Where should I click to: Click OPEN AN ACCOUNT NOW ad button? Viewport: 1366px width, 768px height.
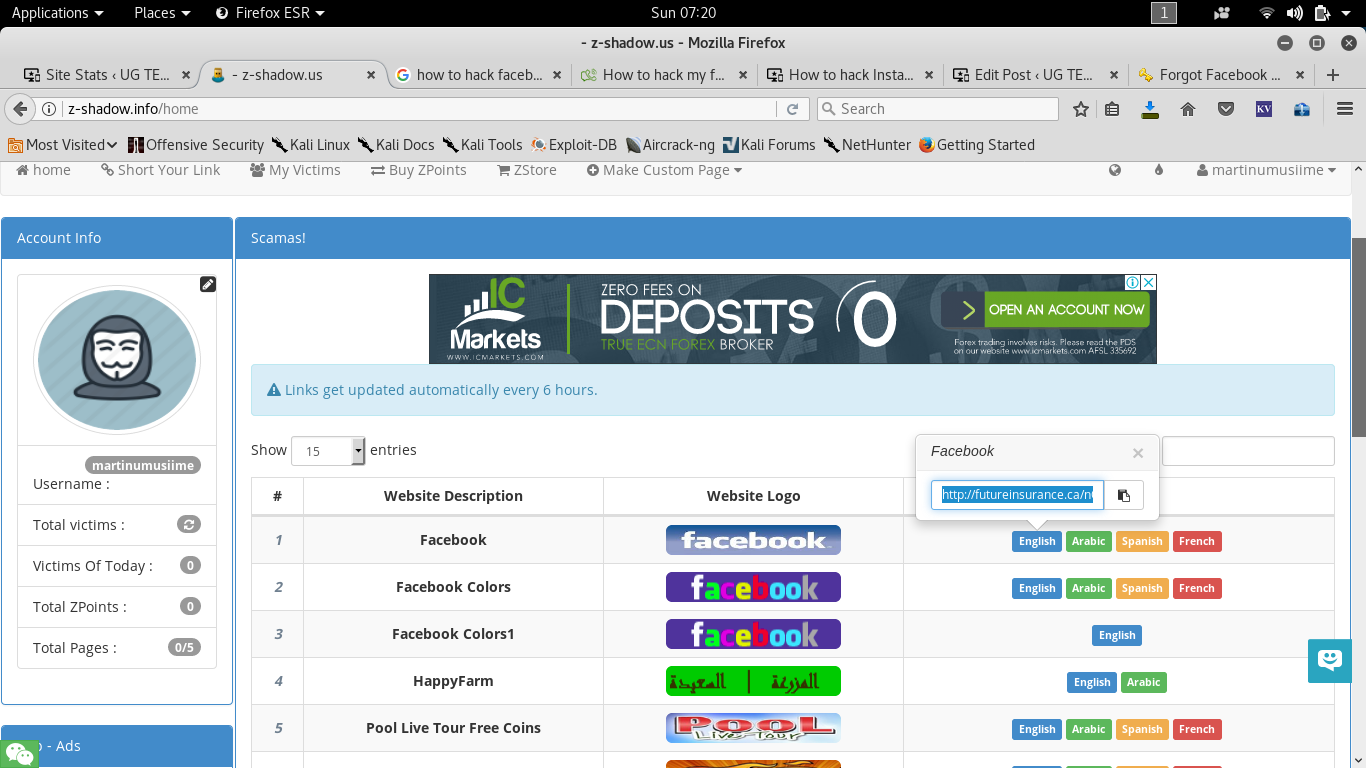pyautogui.click(x=1067, y=310)
